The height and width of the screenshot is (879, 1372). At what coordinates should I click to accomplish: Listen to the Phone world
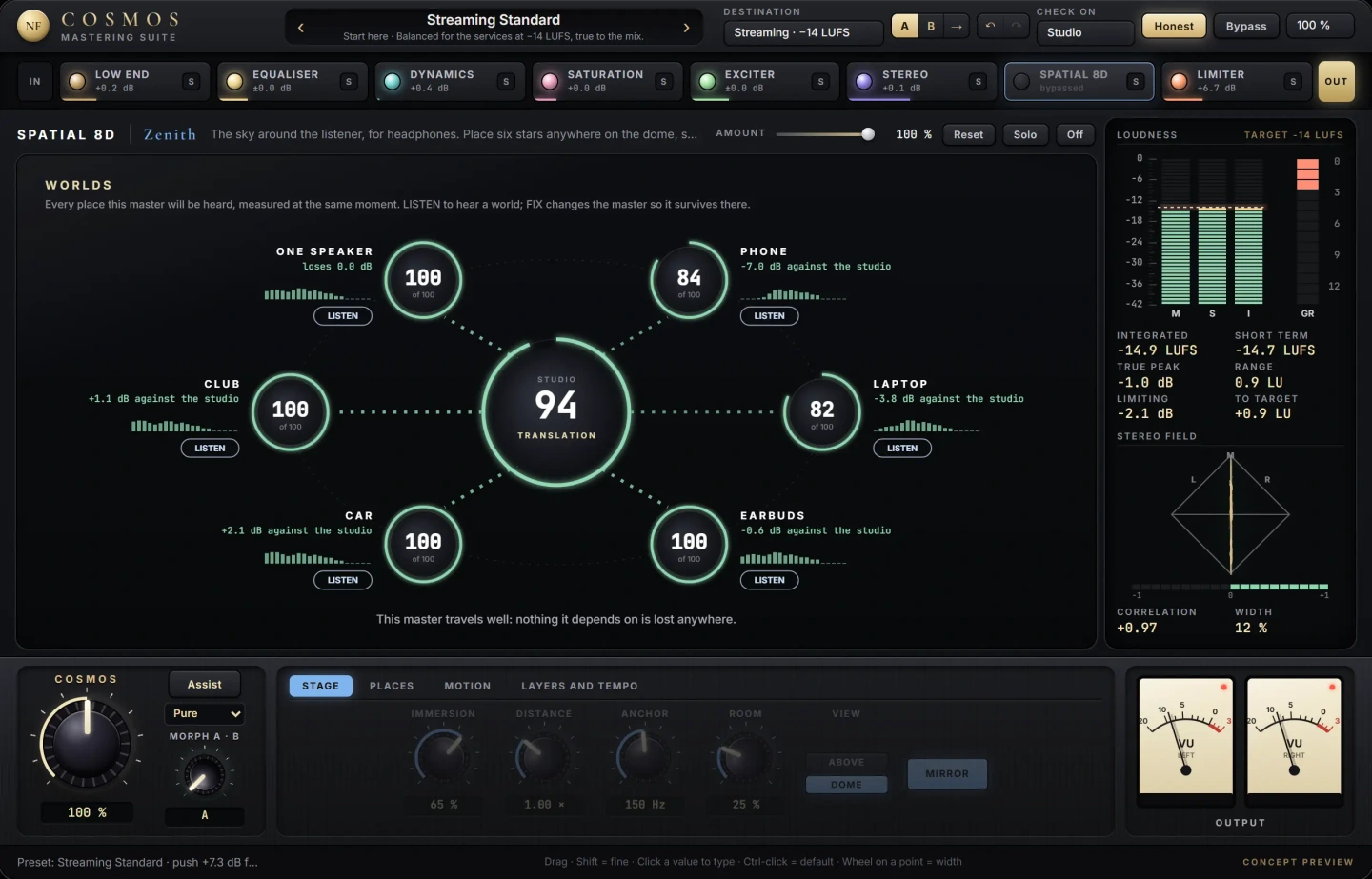[x=769, y=316]
